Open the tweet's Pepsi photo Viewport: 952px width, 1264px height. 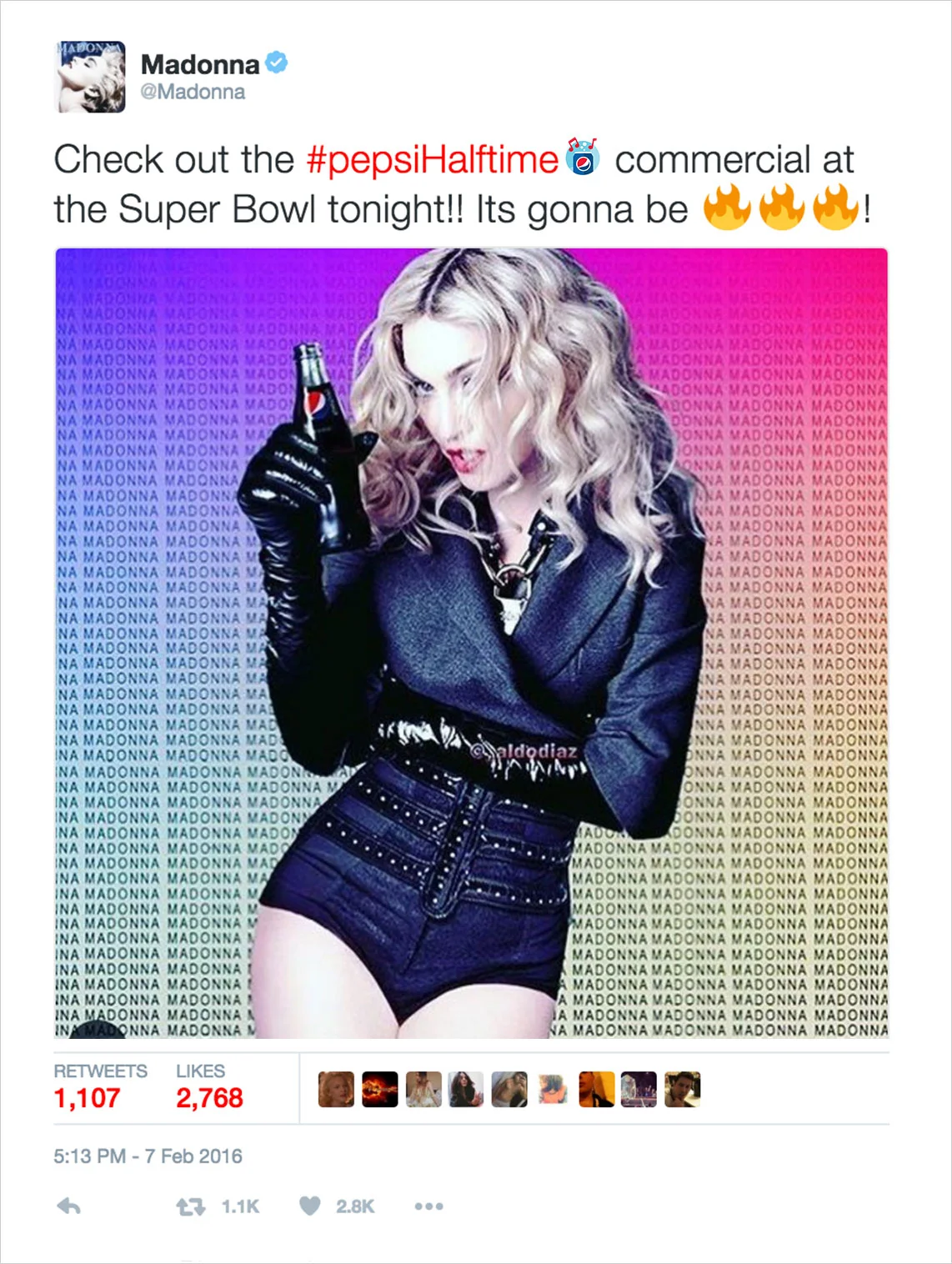coord(472,643)
